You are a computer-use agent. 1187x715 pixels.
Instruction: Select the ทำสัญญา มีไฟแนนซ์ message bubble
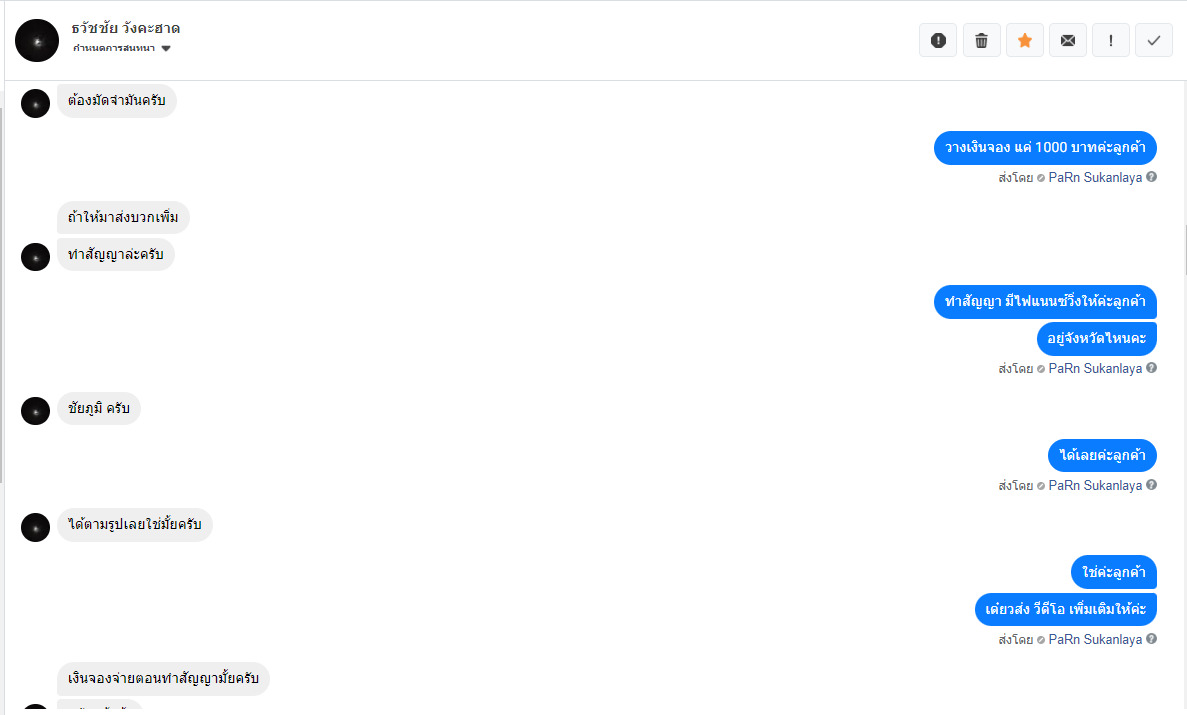(x=1045, y=301)
